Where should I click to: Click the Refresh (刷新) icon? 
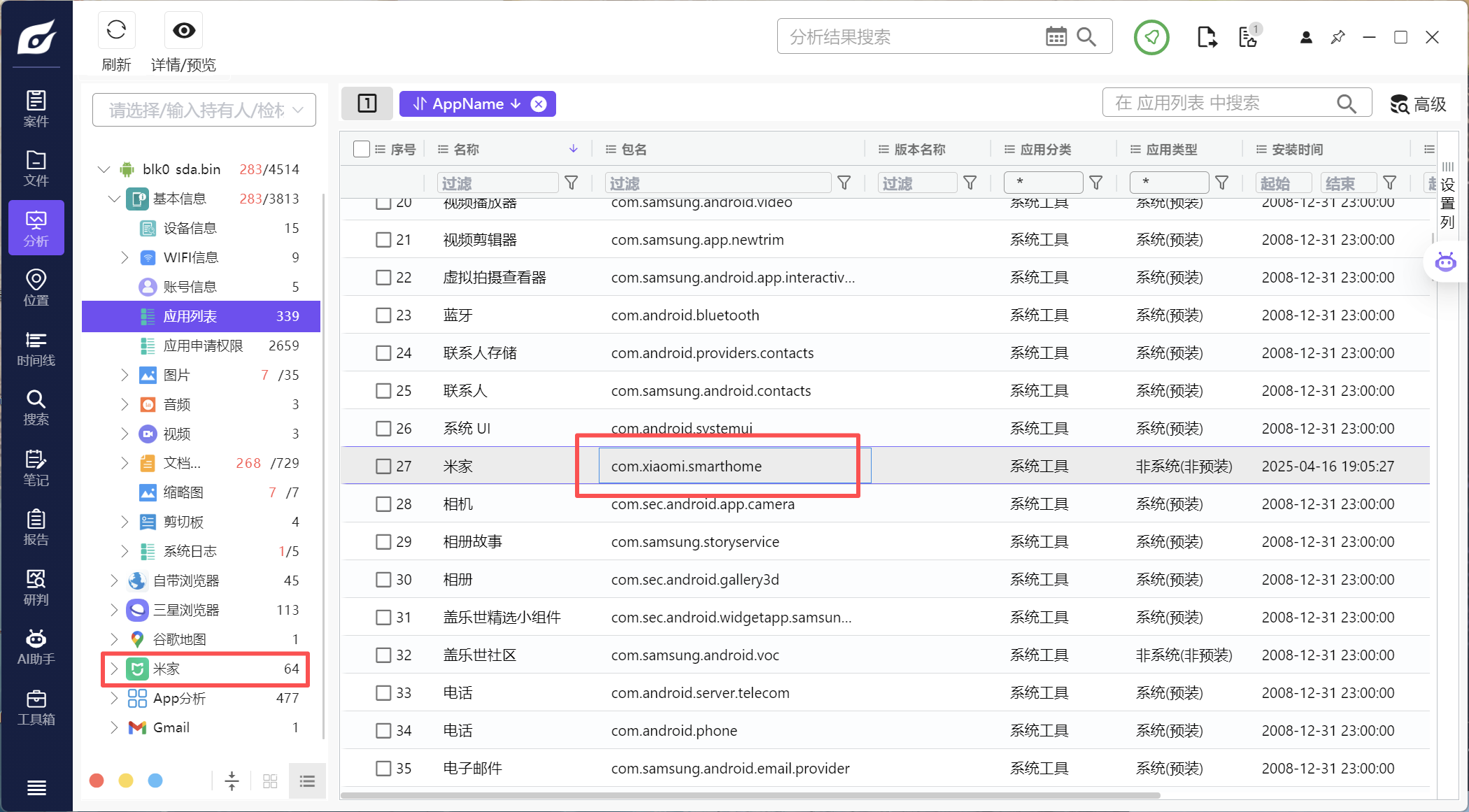coord(116,30)
